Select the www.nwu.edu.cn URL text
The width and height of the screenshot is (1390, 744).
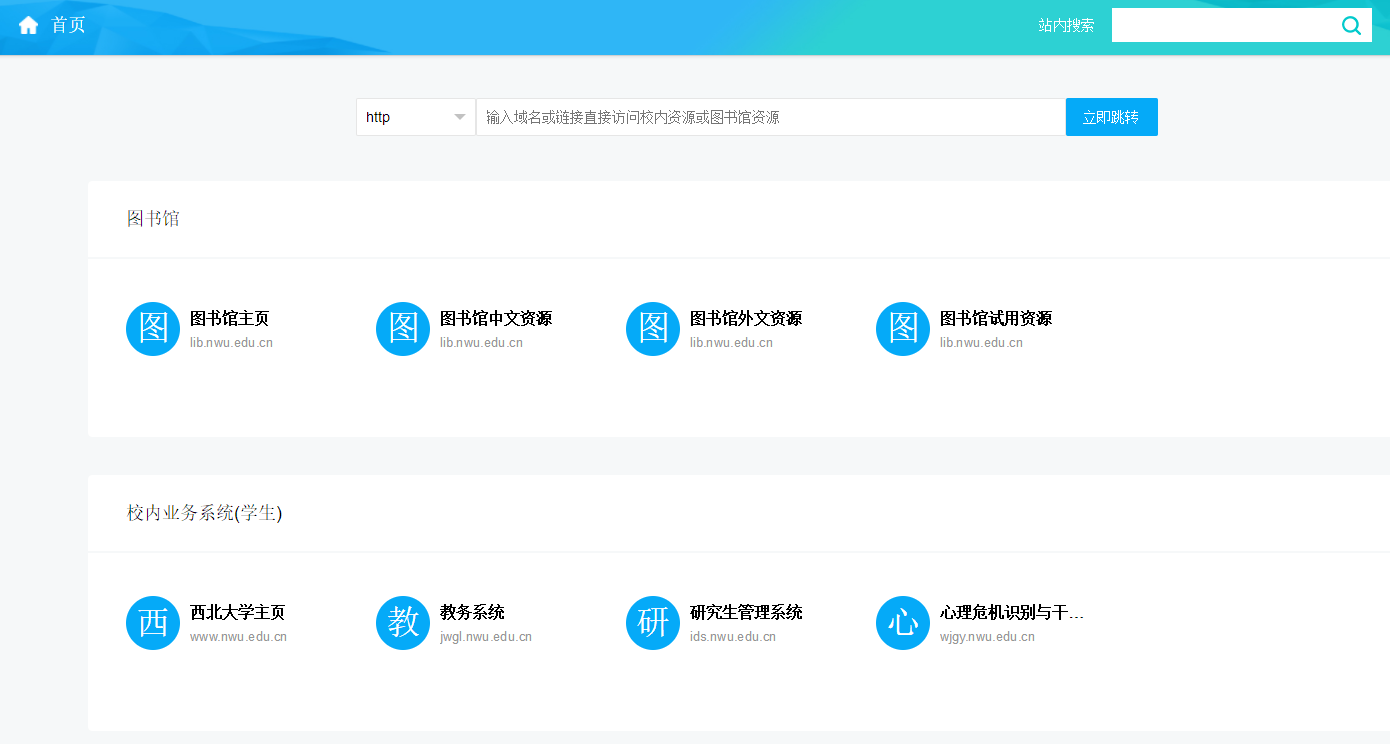[238, 637]
